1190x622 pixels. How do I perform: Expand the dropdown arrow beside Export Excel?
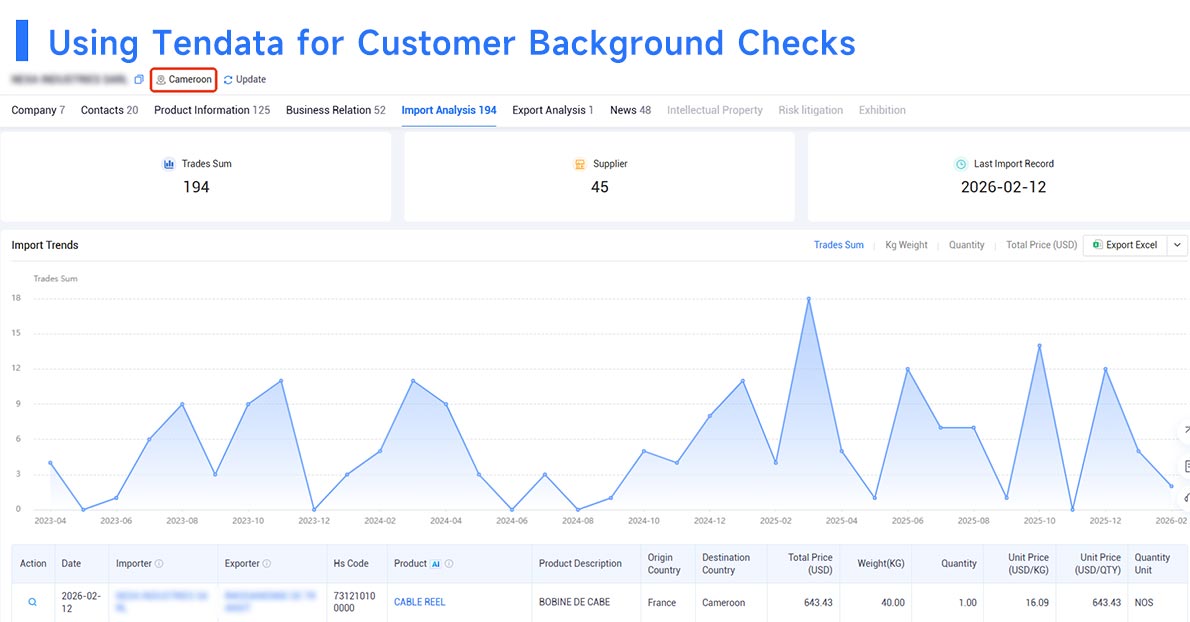tap(1177, 245)
